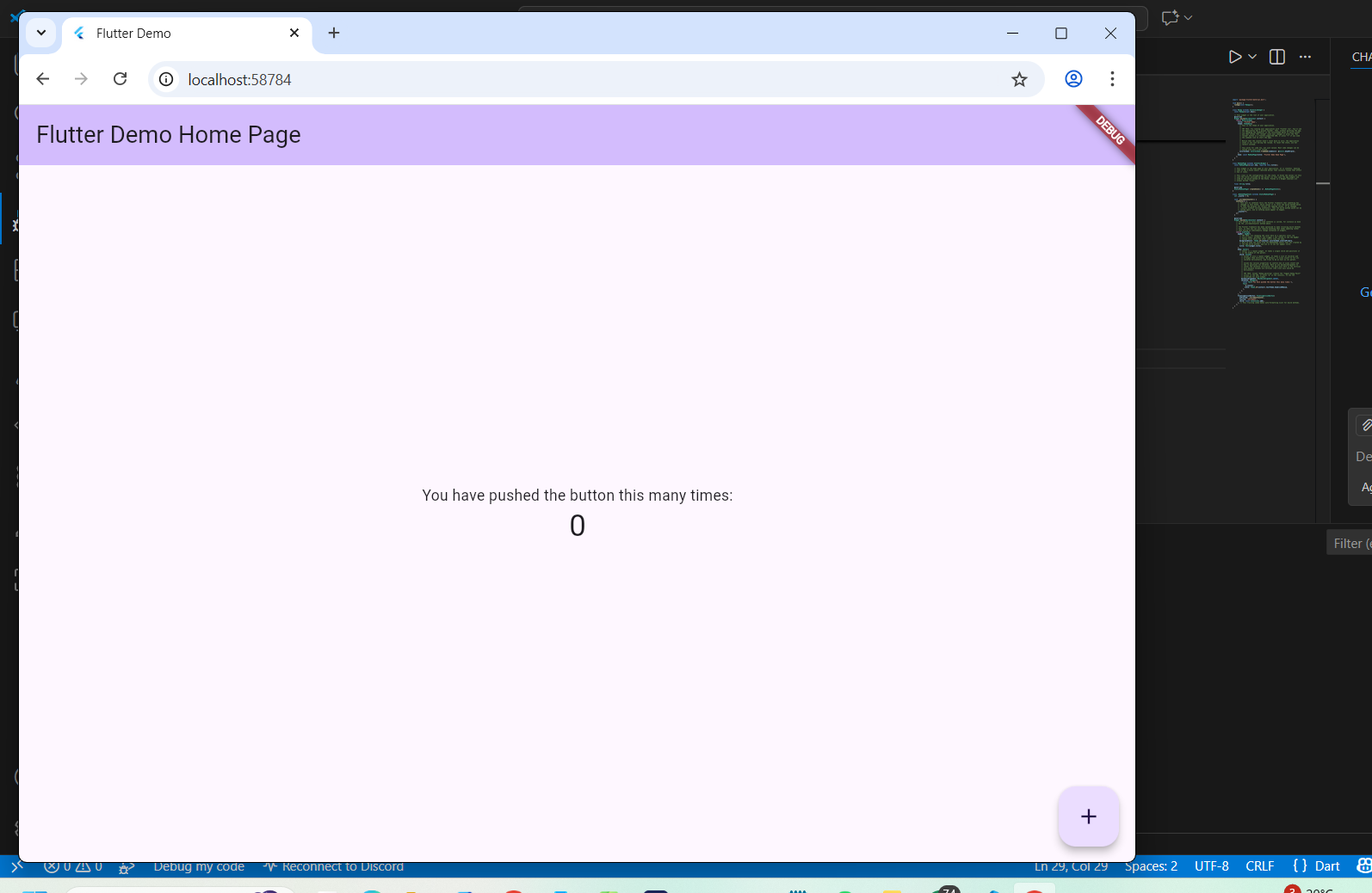1372x893 pixels.
Task: Run the Dart file with play icon
Action: tap(1234, 57)
